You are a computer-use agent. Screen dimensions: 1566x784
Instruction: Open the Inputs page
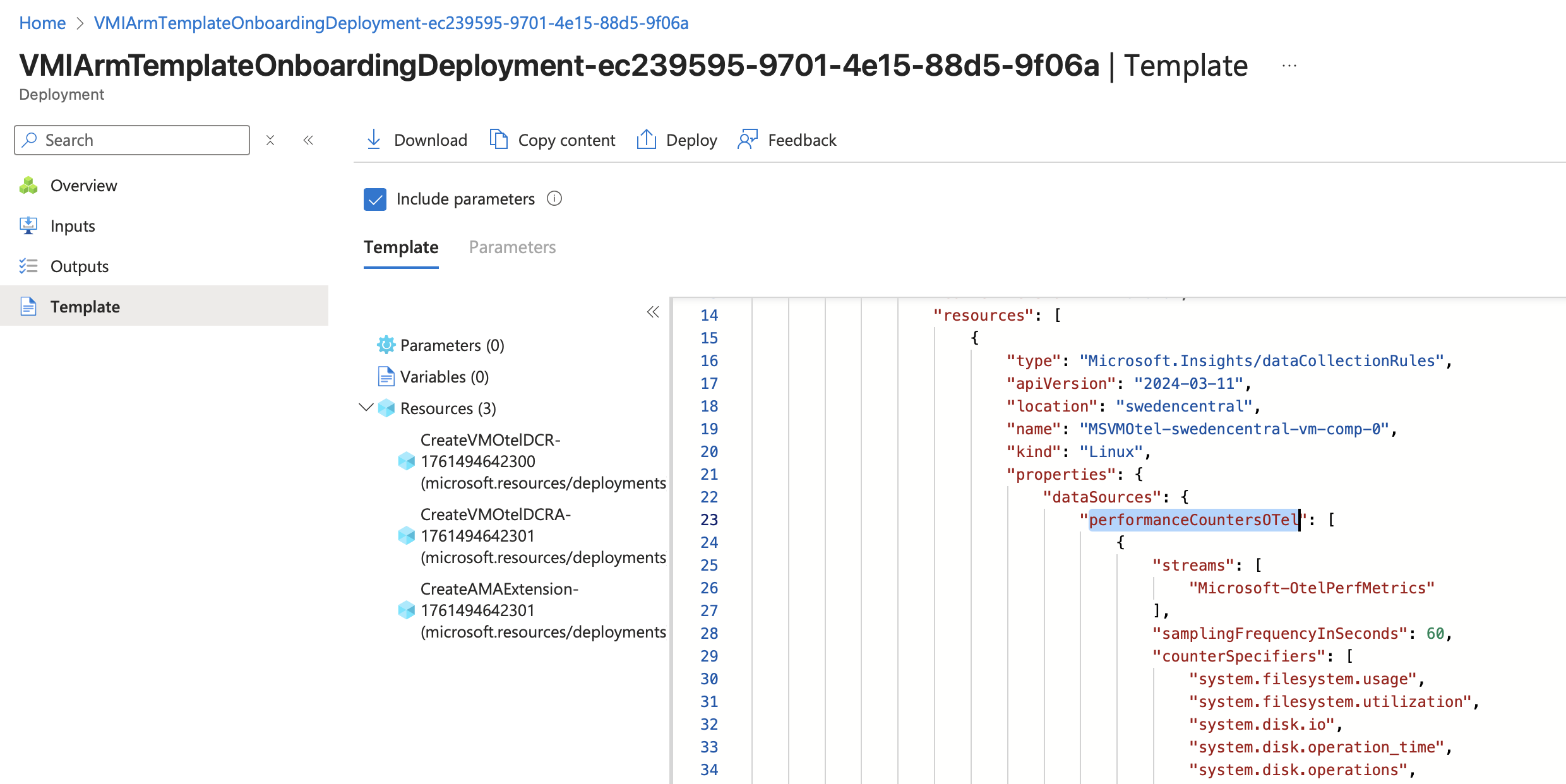tap(72, 225)
